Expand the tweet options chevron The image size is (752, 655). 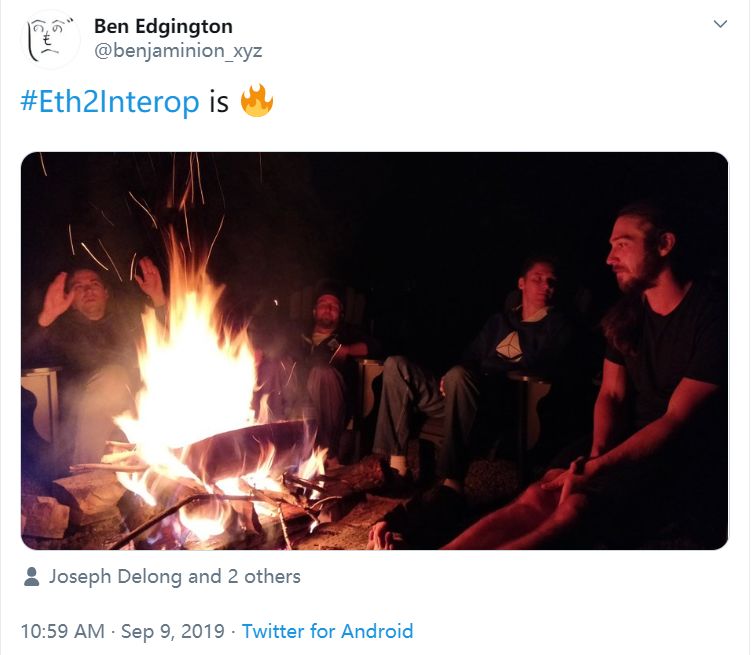click(720, 24)
